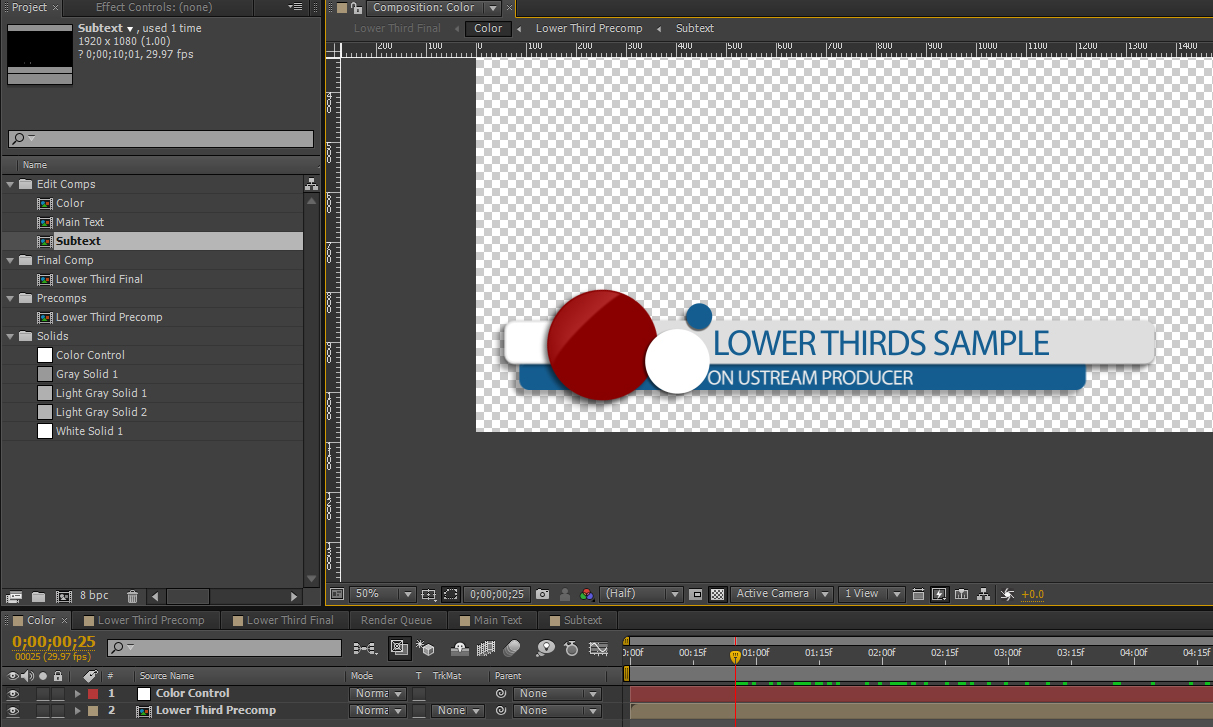The width and height of the screenshot is (1213, 727).
Task: Click the Timeline button in viewer footer
Action: (962, 594)
